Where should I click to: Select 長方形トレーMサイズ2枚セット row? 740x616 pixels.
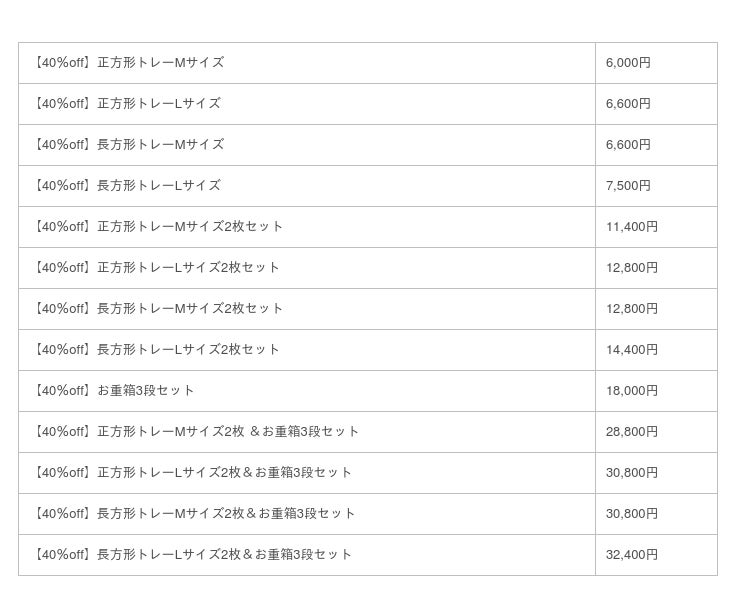pos(368,309)
